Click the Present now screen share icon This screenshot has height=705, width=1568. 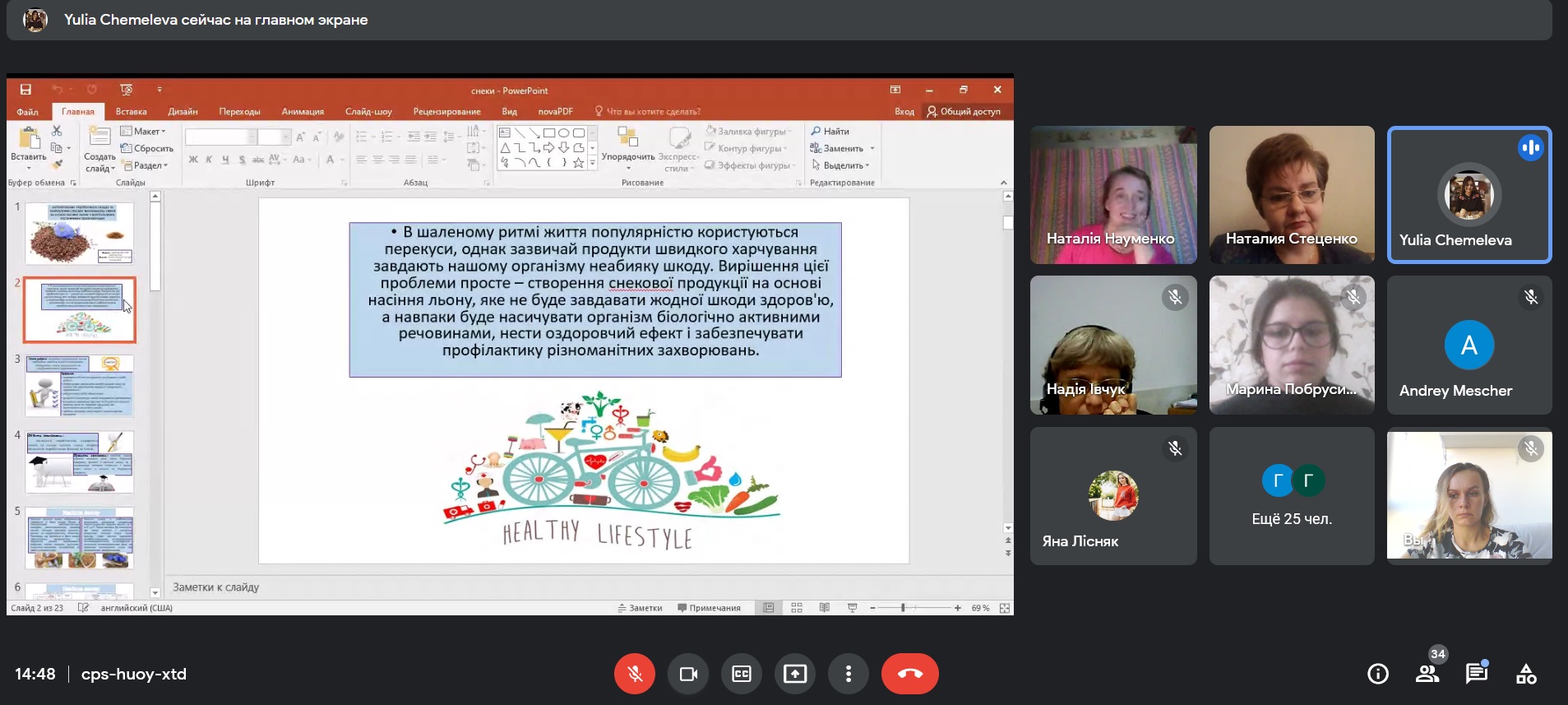pyautogui.click(x=794, y=674)
